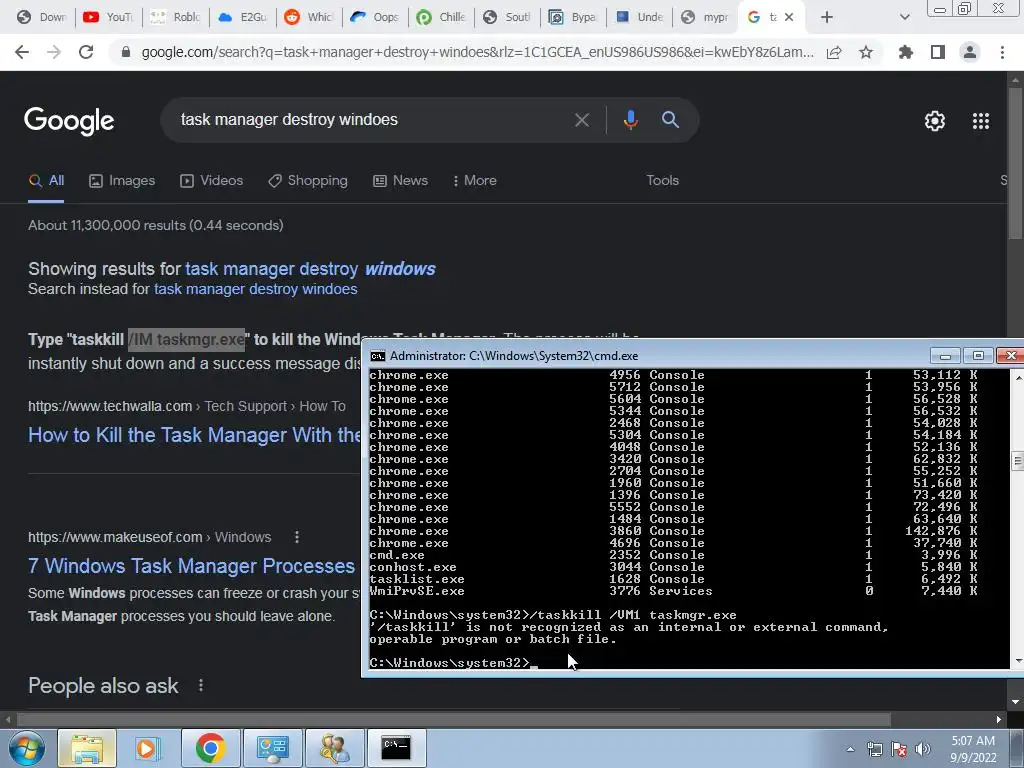Viewport: 1024px width, 768px height.
Task: Switch to the Oops tab
Action: click(x=376, y=17)
